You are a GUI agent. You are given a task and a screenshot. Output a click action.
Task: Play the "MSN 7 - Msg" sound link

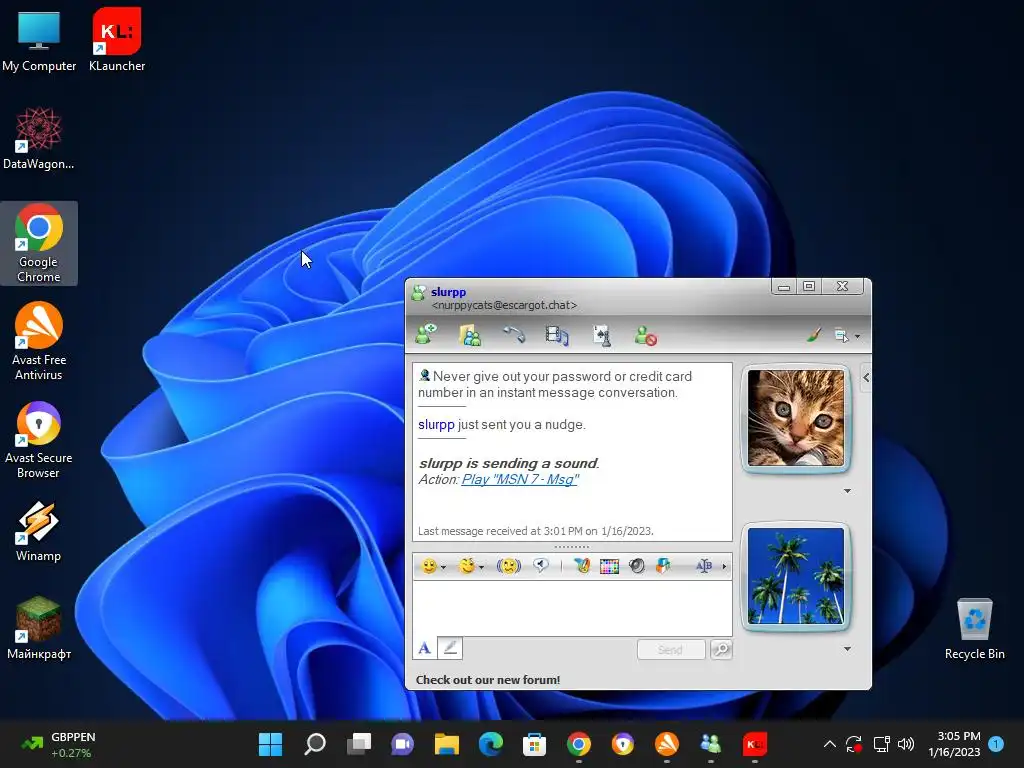(x=520, y=479)
